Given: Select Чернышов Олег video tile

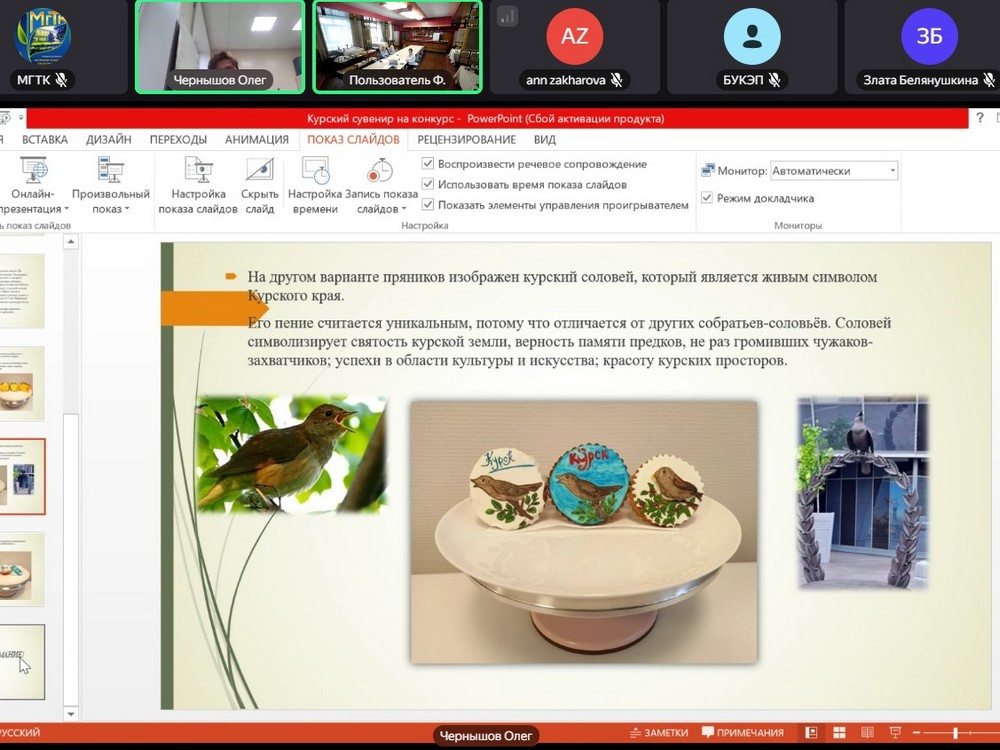Looking at the screenshot, I should tap(220, 46).
